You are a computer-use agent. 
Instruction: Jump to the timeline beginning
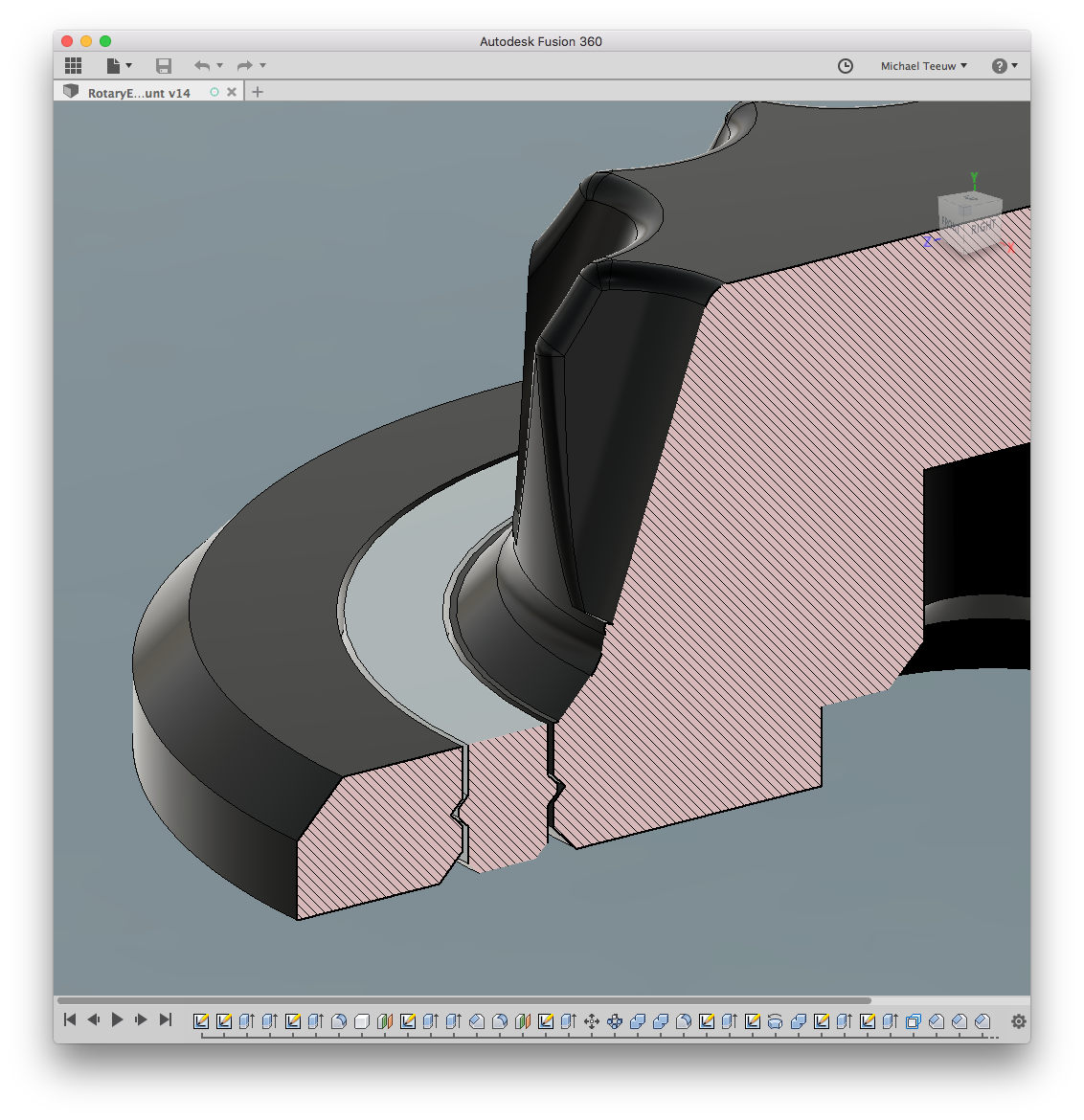(70, 1019)
